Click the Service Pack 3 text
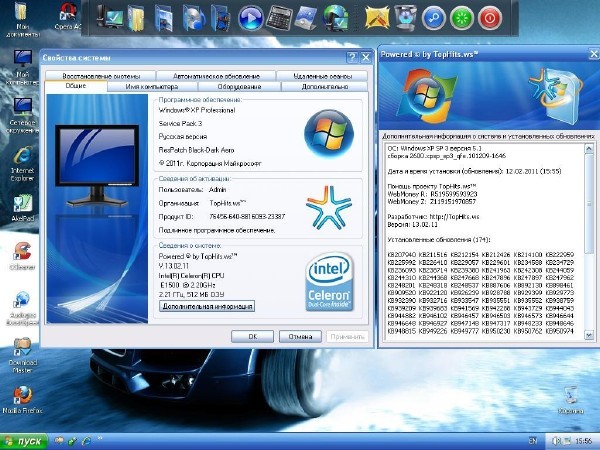 [180, 124]
